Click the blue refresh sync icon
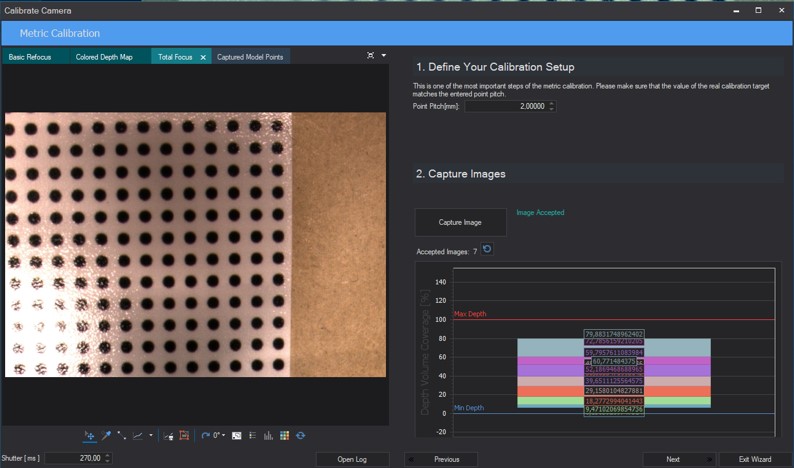The width and height of the screenshot is (794, 468). tap(301, 436)
